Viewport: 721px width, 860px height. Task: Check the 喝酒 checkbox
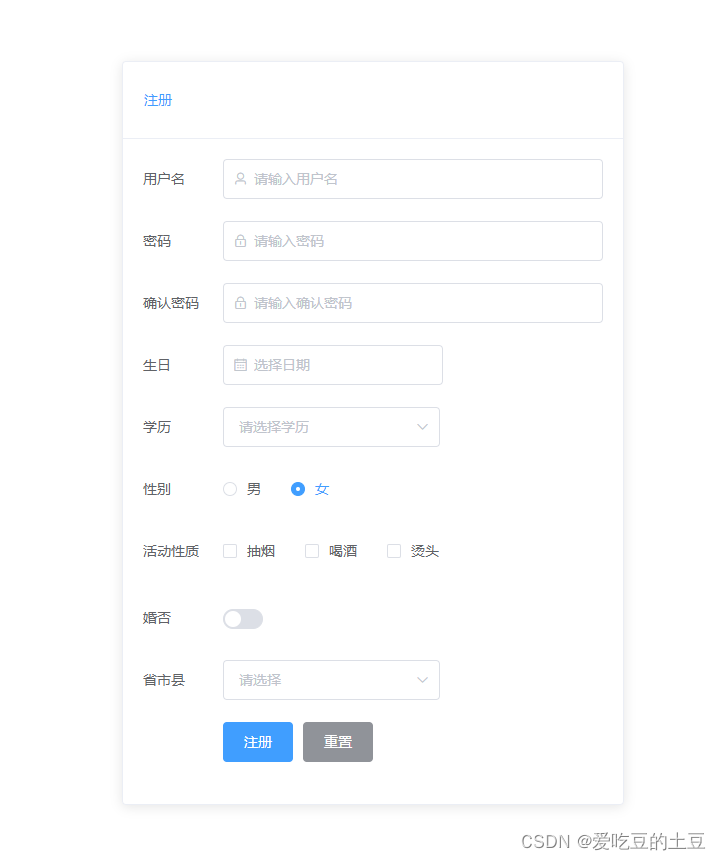coord(312,551)
